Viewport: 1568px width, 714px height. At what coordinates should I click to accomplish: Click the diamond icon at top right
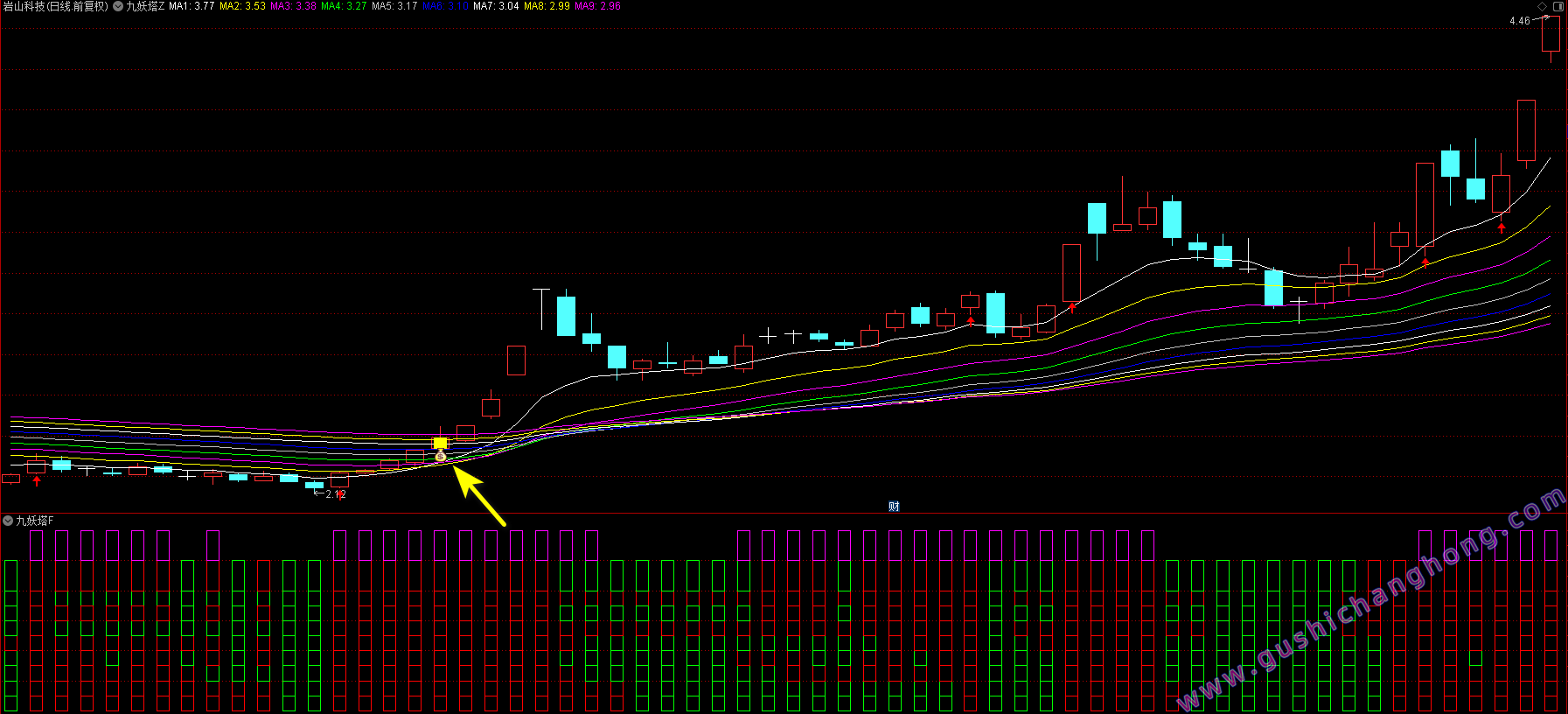click(x=1542, y=6)
